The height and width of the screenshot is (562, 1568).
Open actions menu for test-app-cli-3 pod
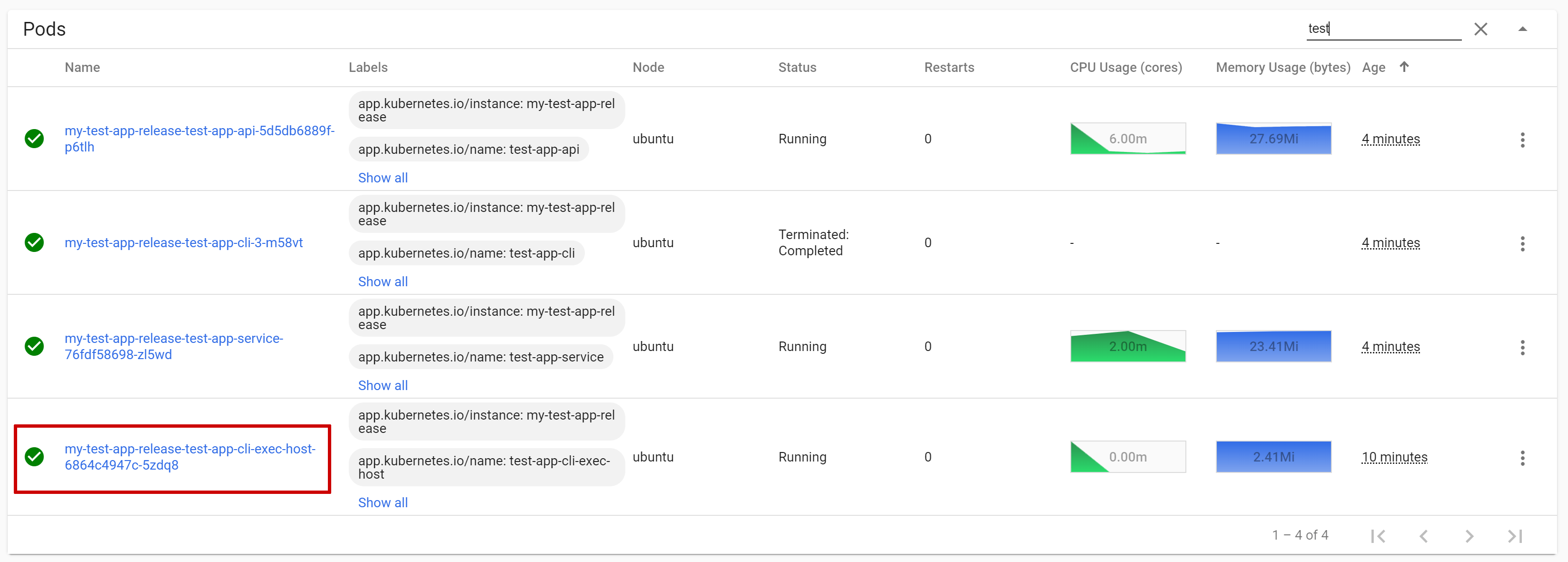pyautogui.click(x=1522, y=243)
